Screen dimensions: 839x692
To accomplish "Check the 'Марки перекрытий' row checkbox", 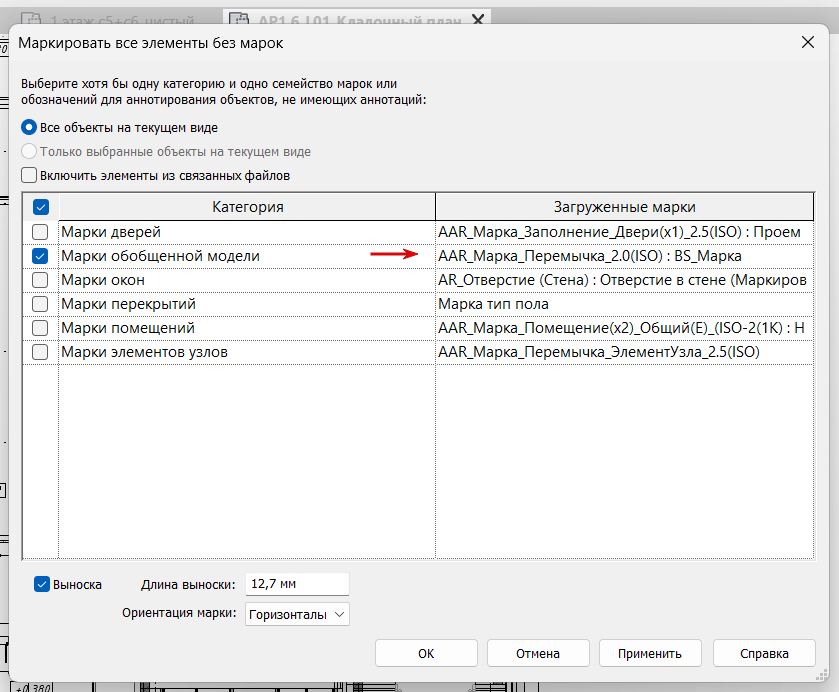I will coord(40,304).
